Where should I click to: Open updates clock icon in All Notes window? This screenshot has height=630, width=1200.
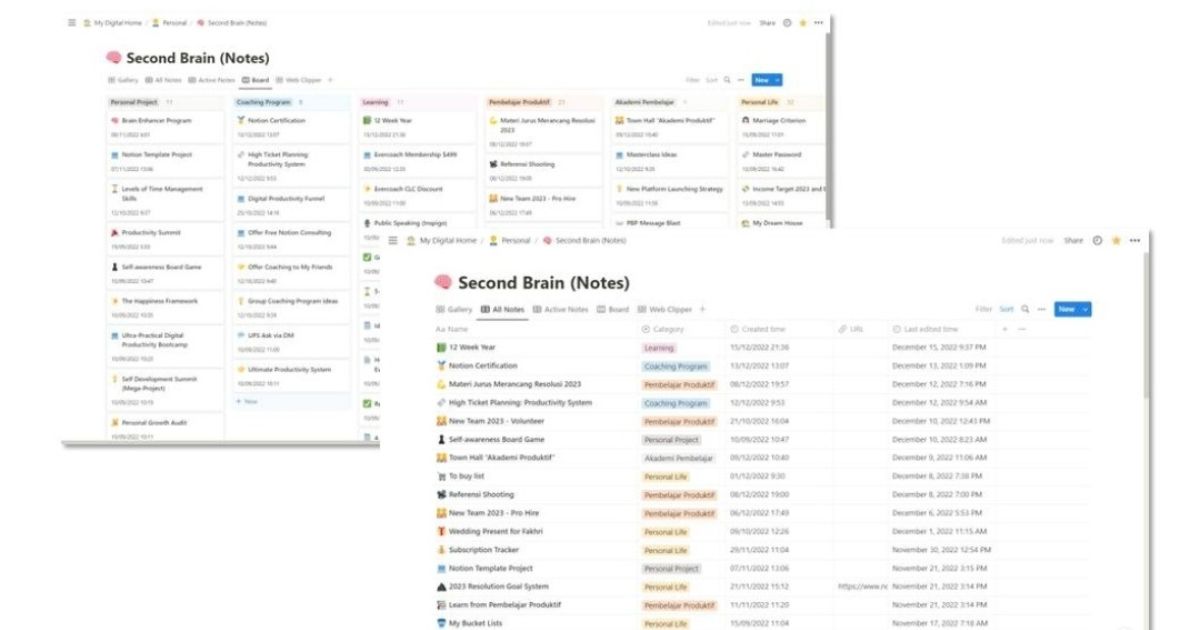click(x=1098, y=241)
